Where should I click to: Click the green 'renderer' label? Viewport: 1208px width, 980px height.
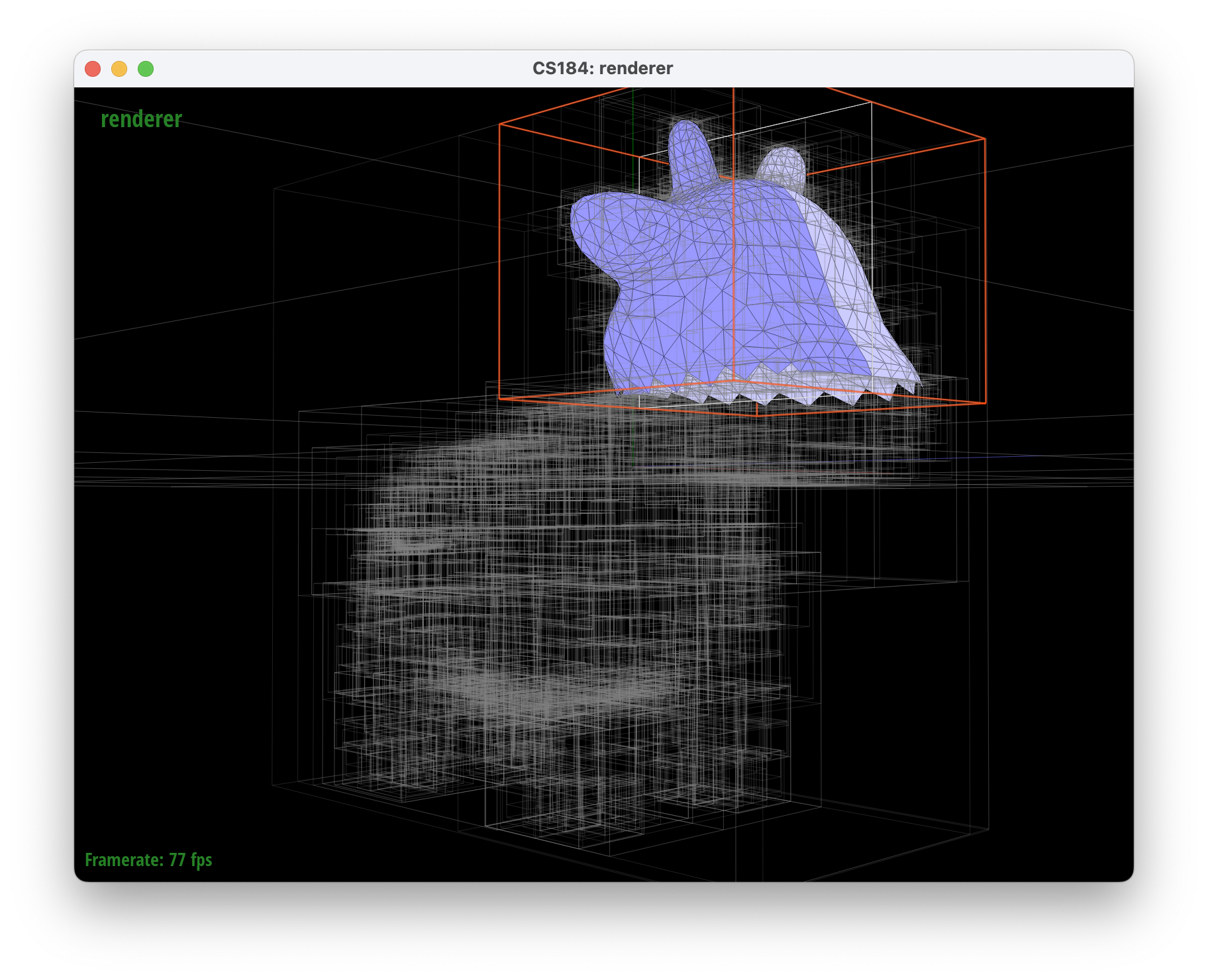(141, 119)
